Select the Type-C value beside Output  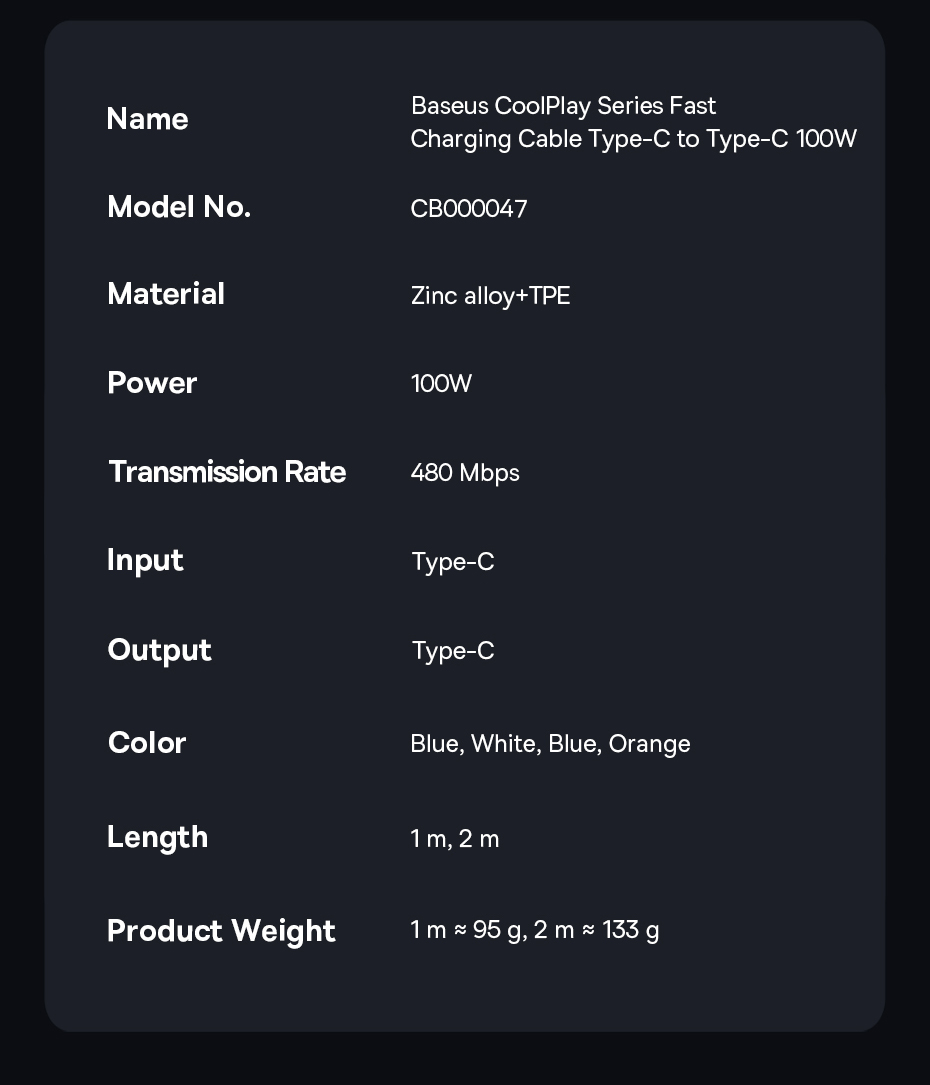pyautogui.click(x=453, y=651)
